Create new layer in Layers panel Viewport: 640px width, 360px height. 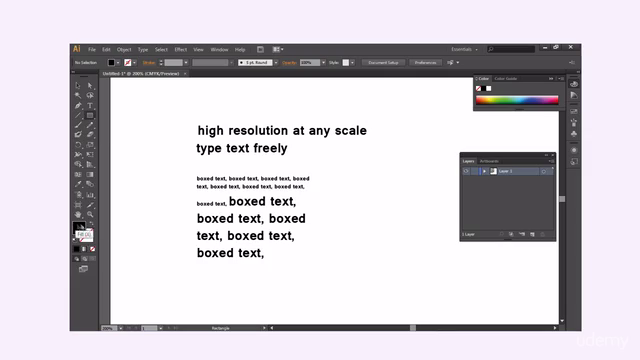[532, 234]
